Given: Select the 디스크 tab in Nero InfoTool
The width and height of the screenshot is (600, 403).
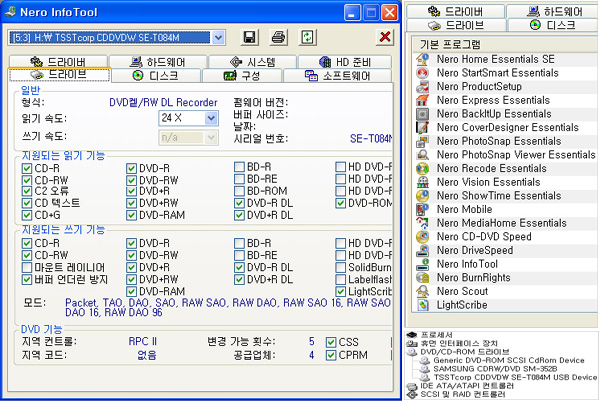Looking at the screenshot, I should [155, 75].
